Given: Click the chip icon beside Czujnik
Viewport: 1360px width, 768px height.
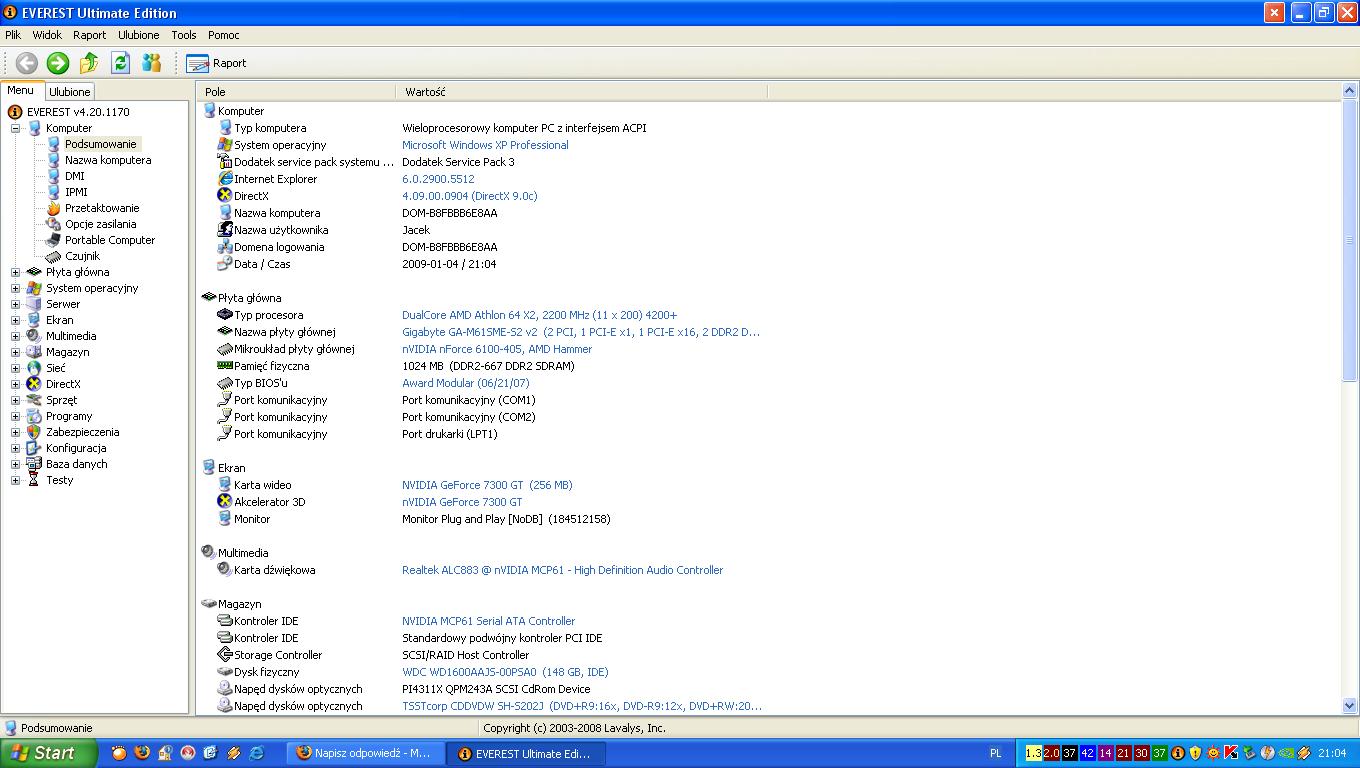Looking at the screenshot, I should tap(54, 256).
